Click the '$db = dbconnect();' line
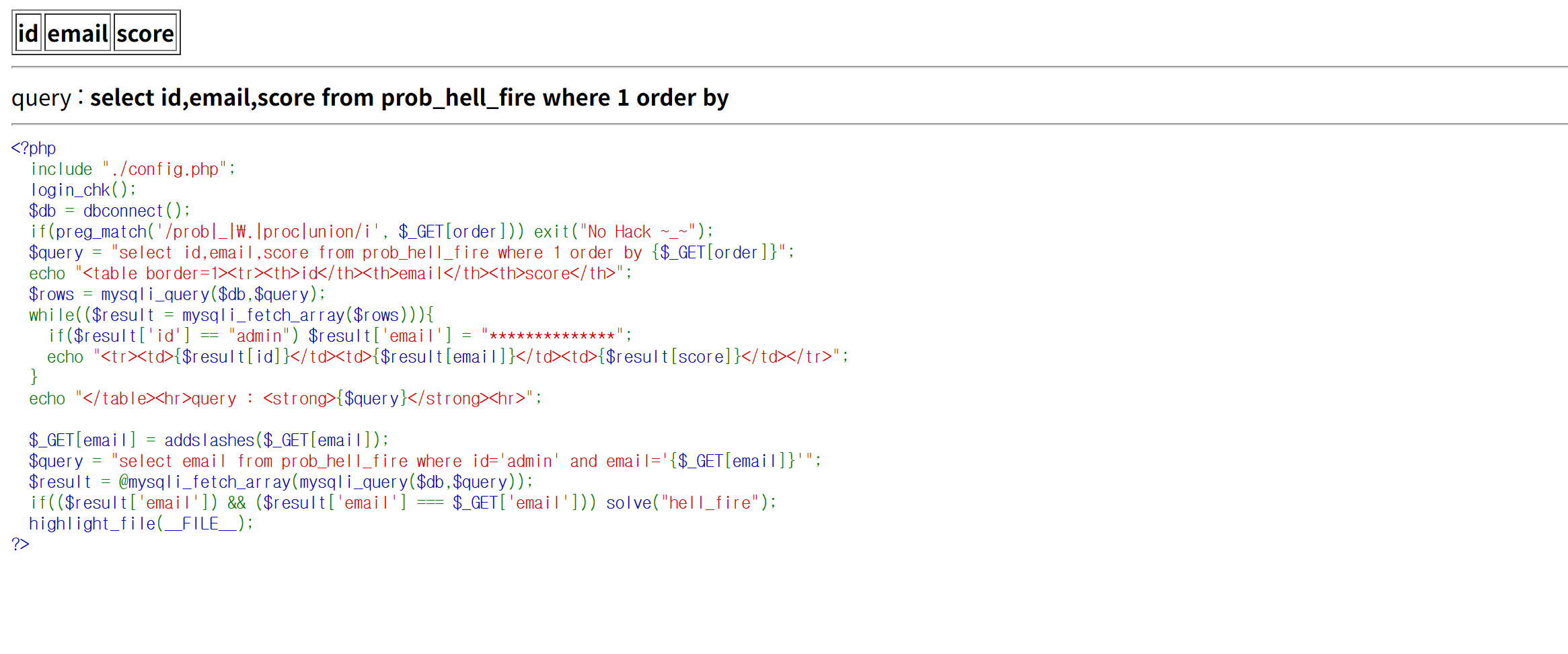 tap(110, 211)
